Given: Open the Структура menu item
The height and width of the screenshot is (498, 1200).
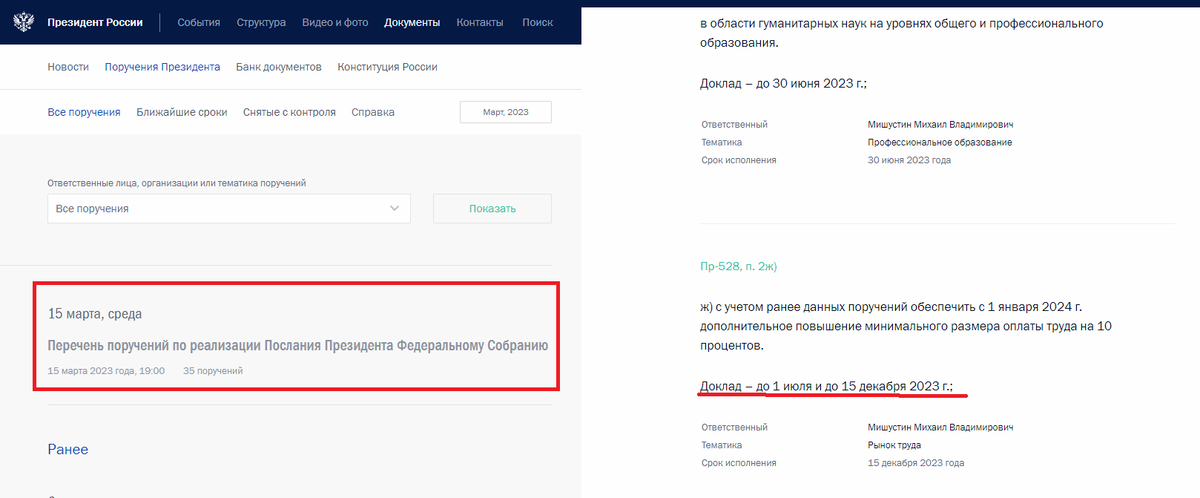Looking at the screenshot, I should [261, 22].
